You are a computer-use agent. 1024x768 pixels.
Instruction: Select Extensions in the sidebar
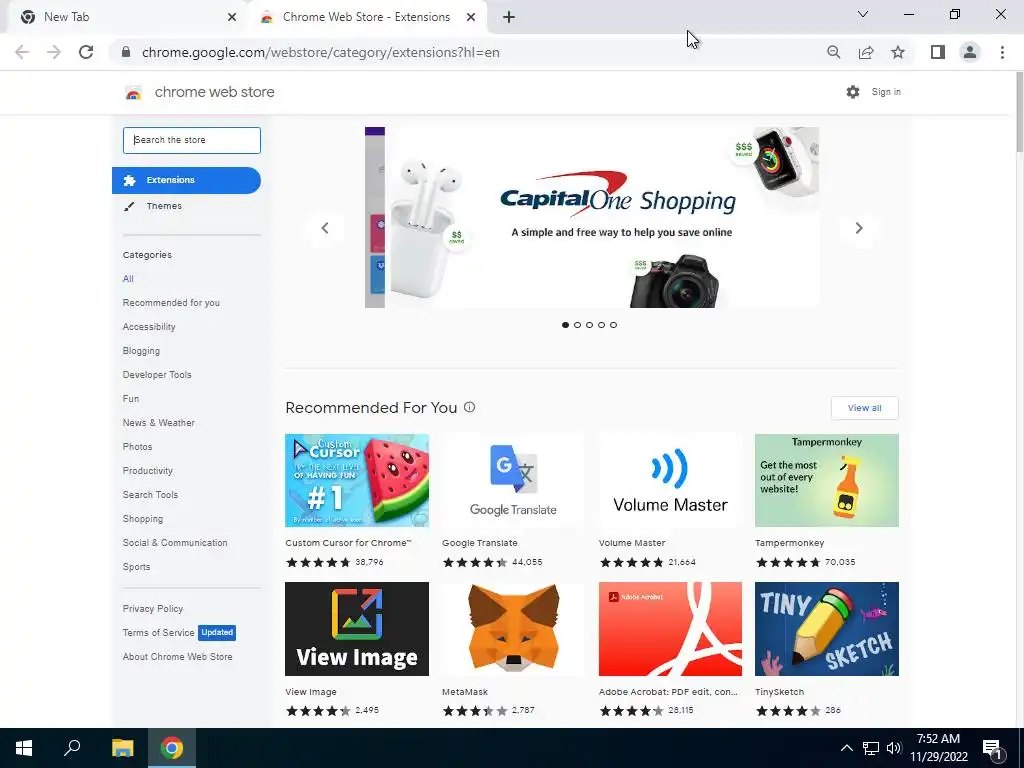click(186, 180)
